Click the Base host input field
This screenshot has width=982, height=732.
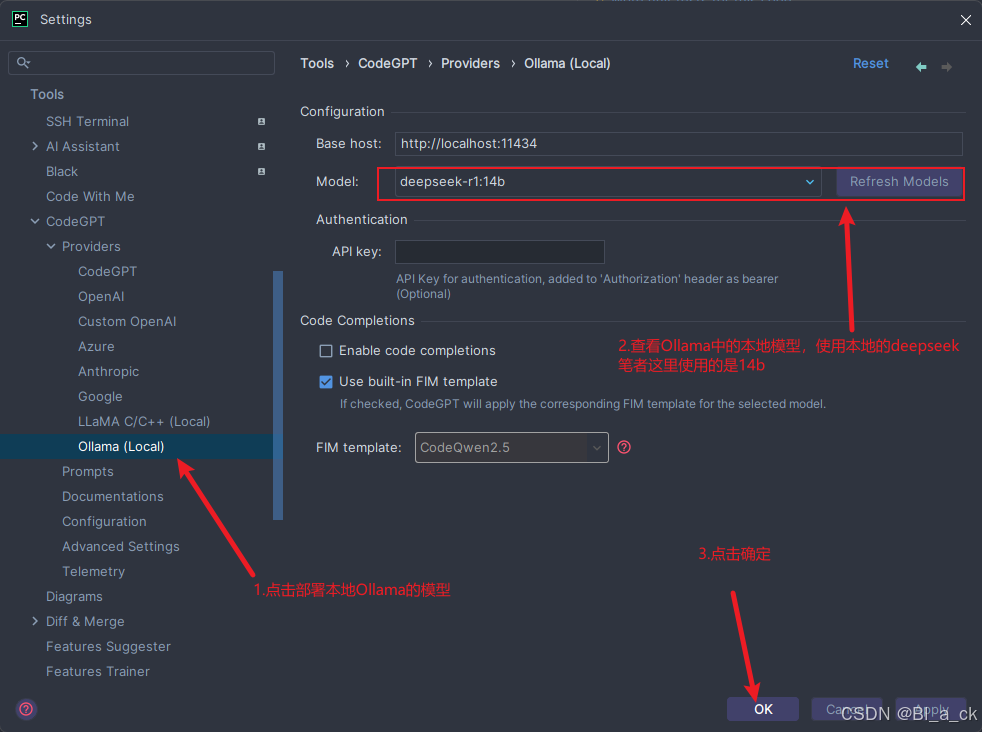678,143
